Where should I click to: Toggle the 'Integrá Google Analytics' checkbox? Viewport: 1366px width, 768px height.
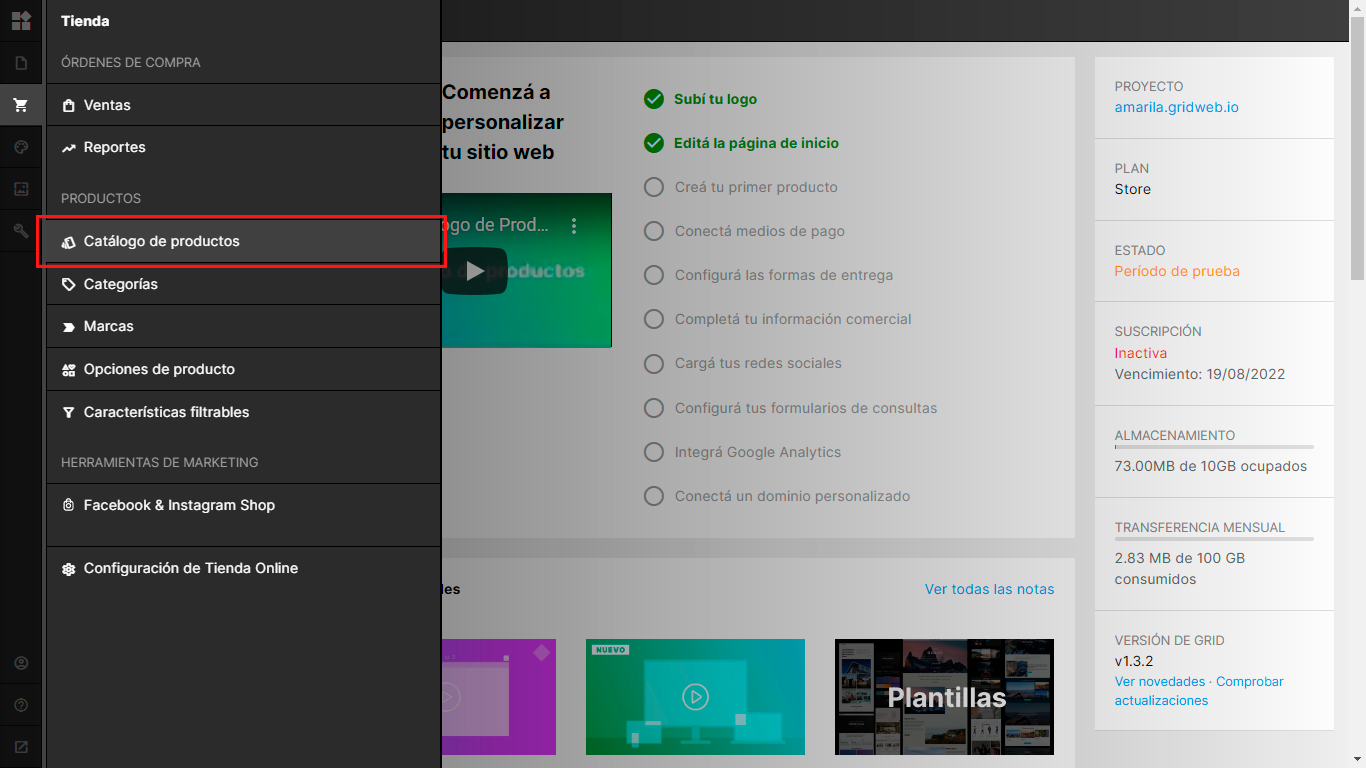pos(654,452)
